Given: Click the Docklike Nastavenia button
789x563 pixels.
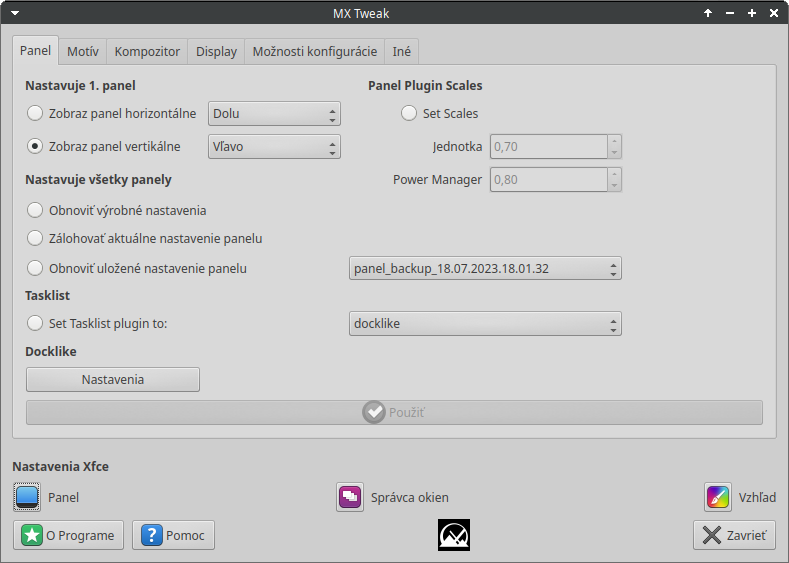Looking at the screenshot, I should [x=113, y=379].
